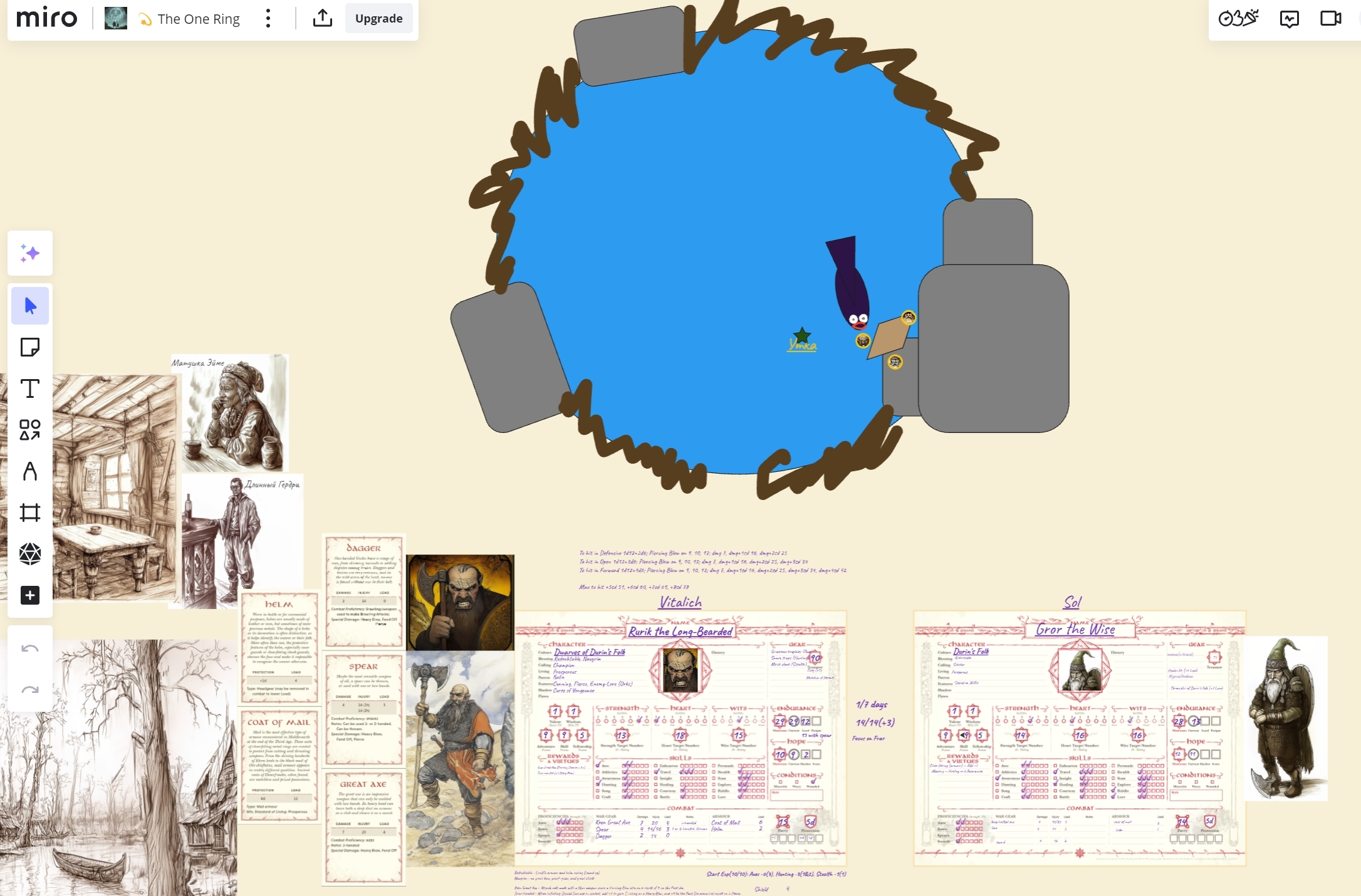Pick the sticky note tool
1361x896 pixels.
29,347
